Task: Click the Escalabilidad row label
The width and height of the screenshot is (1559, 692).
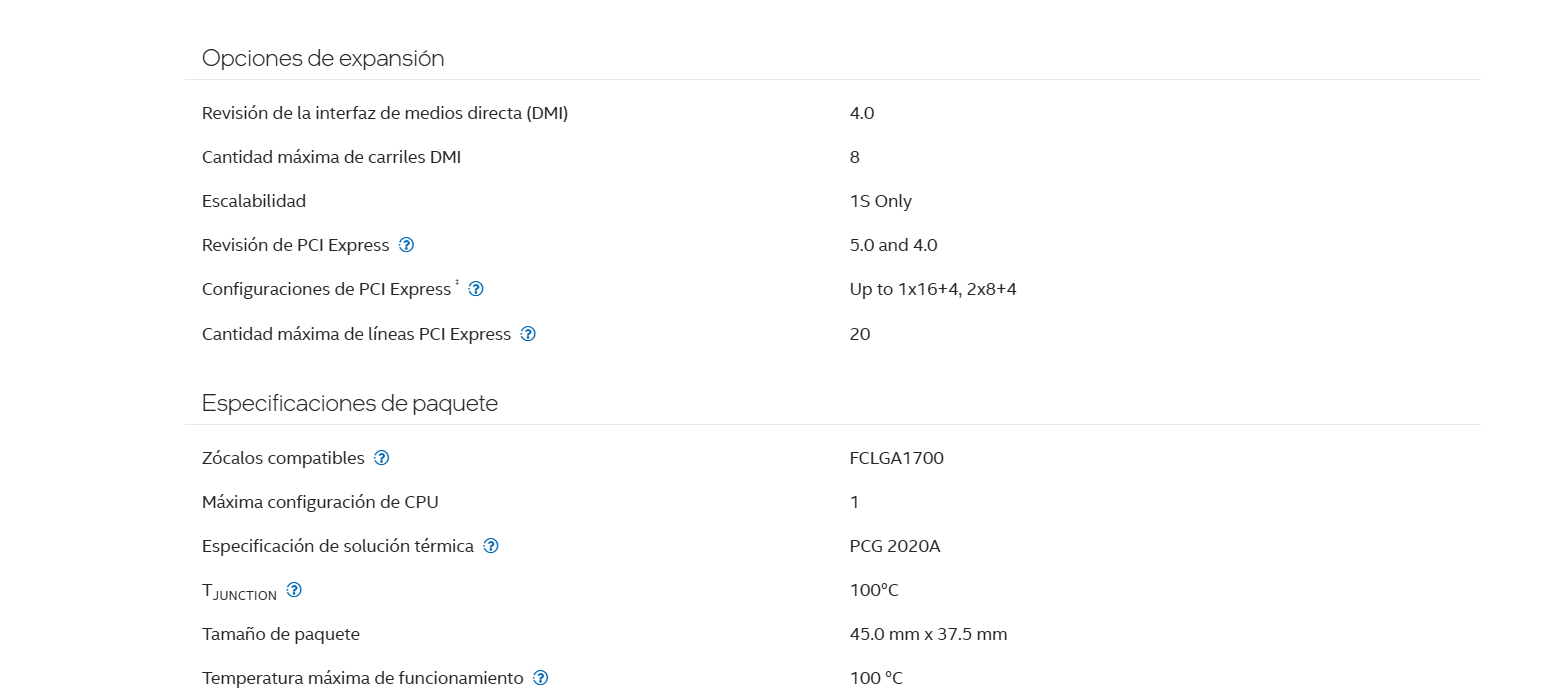Action: tap(254, 201)
